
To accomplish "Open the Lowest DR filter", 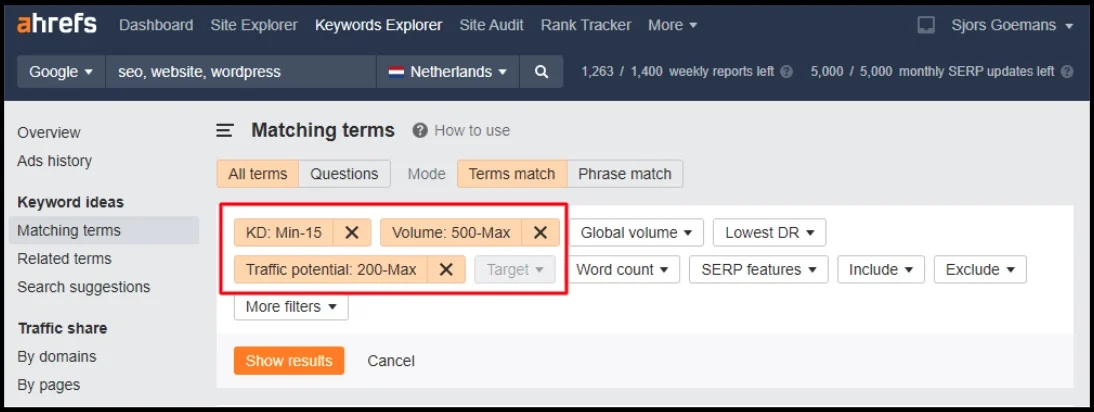I will (x=770, y=232).
